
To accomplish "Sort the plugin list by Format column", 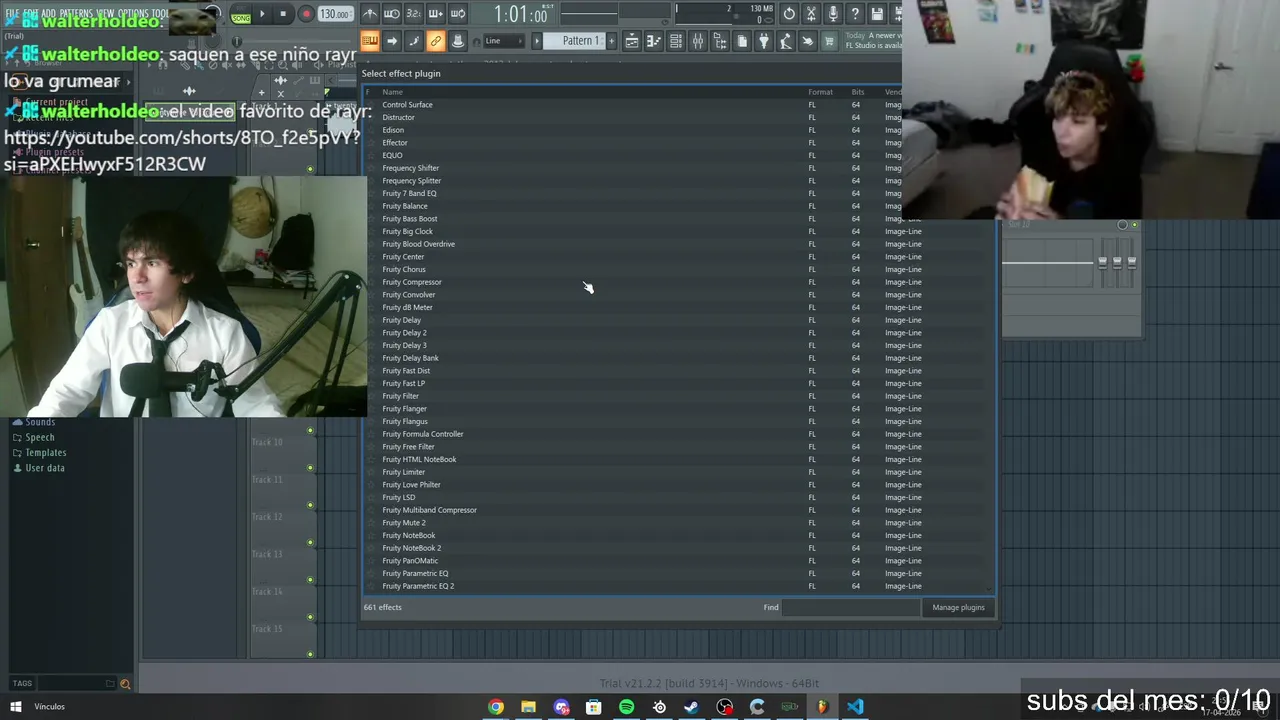I will (x=820, y=92).
